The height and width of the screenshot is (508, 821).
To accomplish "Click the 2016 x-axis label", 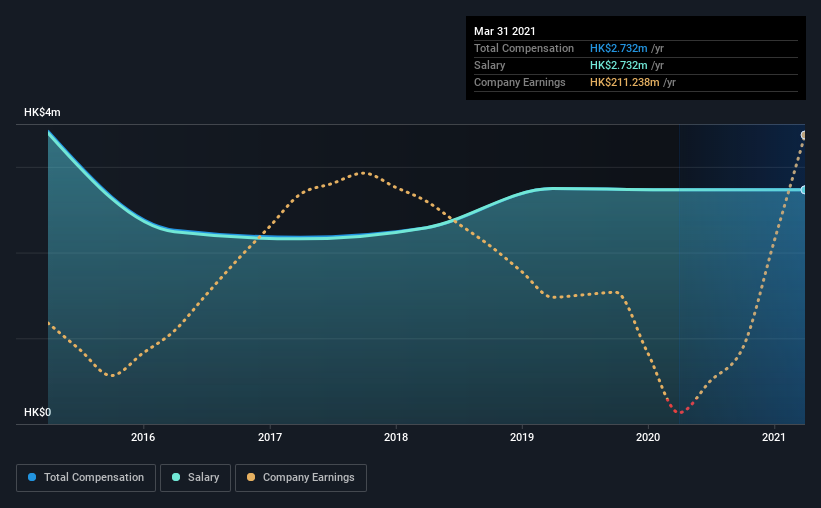I will pyautogui.click(x=143, y=437).
